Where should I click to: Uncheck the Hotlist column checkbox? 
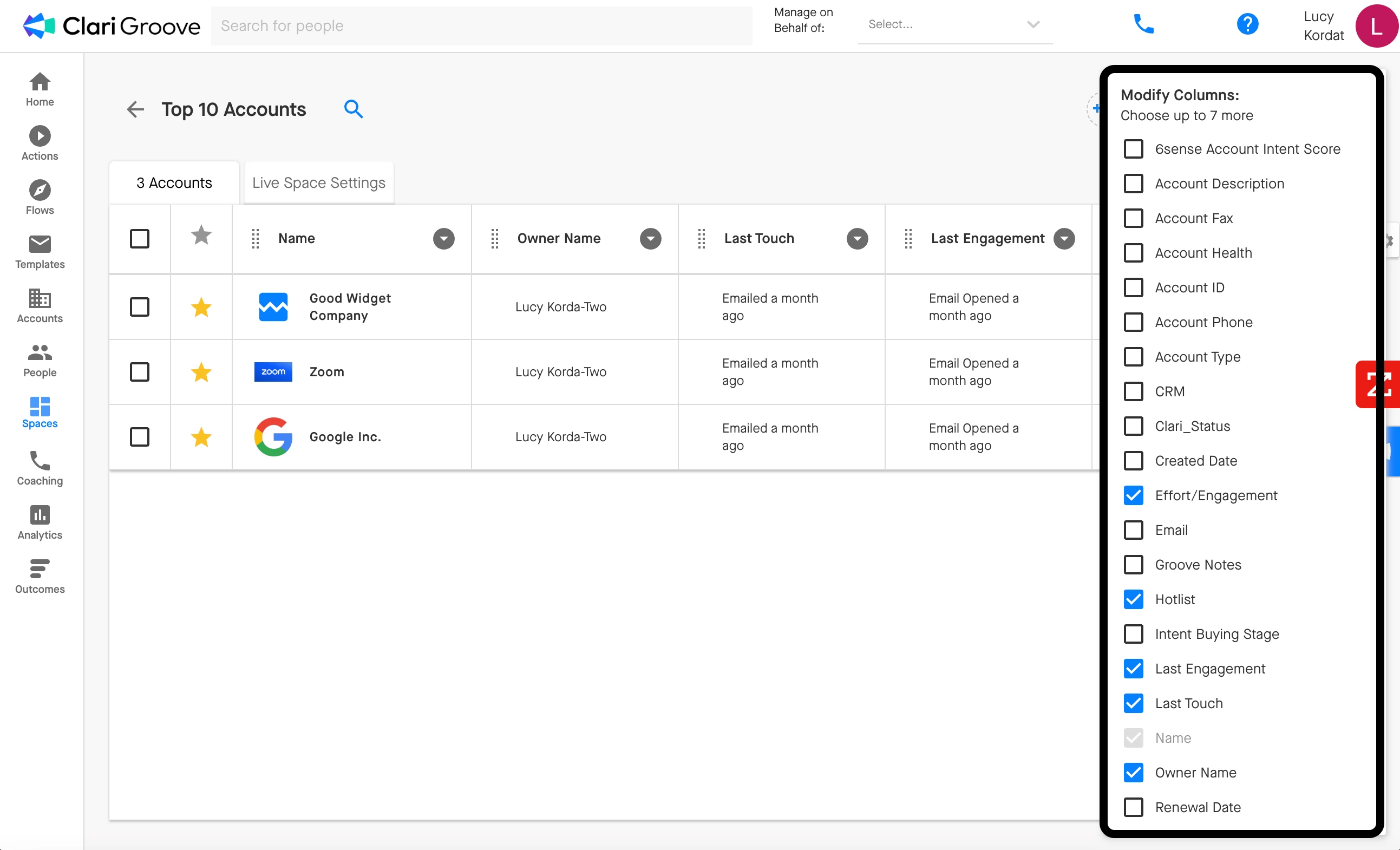point(1133,599)
